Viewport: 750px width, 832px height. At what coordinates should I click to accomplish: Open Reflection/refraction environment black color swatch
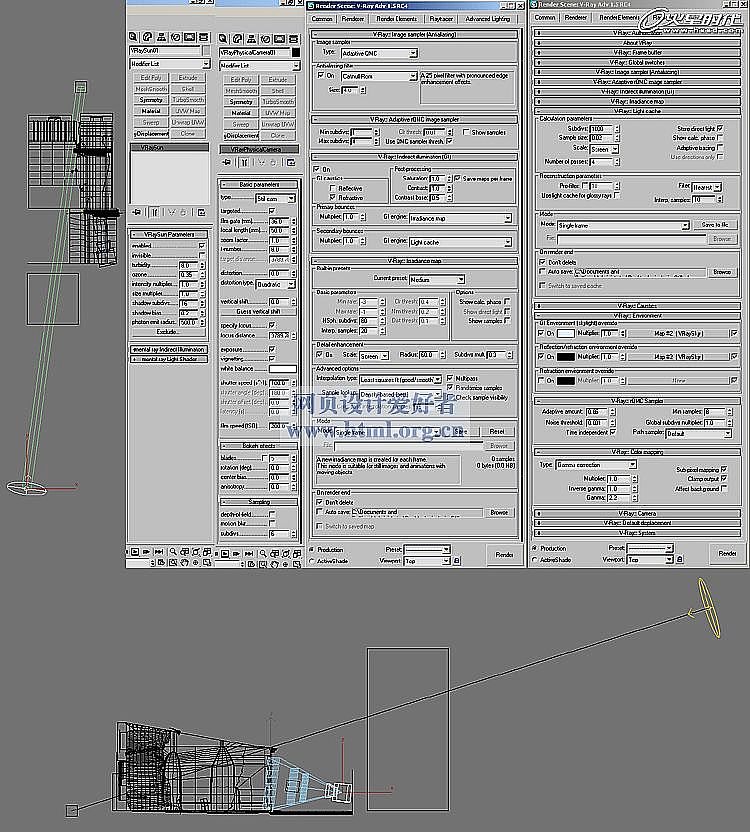pos(565,357)
